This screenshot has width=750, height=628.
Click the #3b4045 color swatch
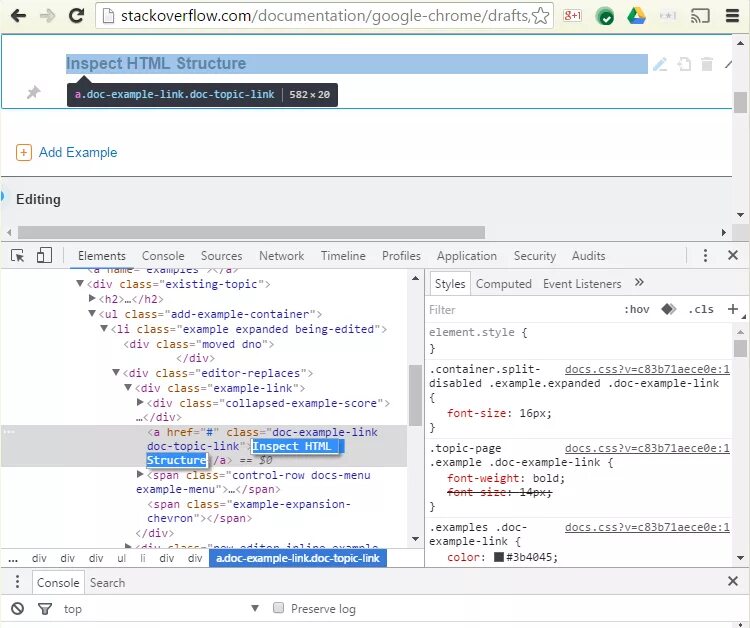pyautogui.click(x=499, y=557)
